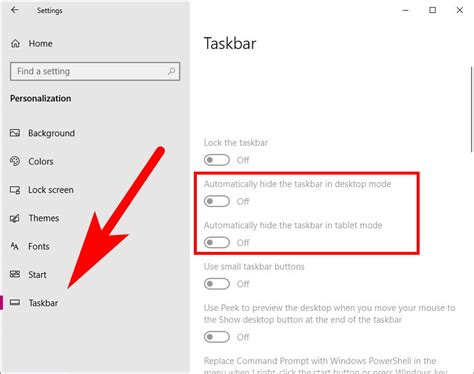
Task: Open Background via its picture icon
Action: click(15, 133)
